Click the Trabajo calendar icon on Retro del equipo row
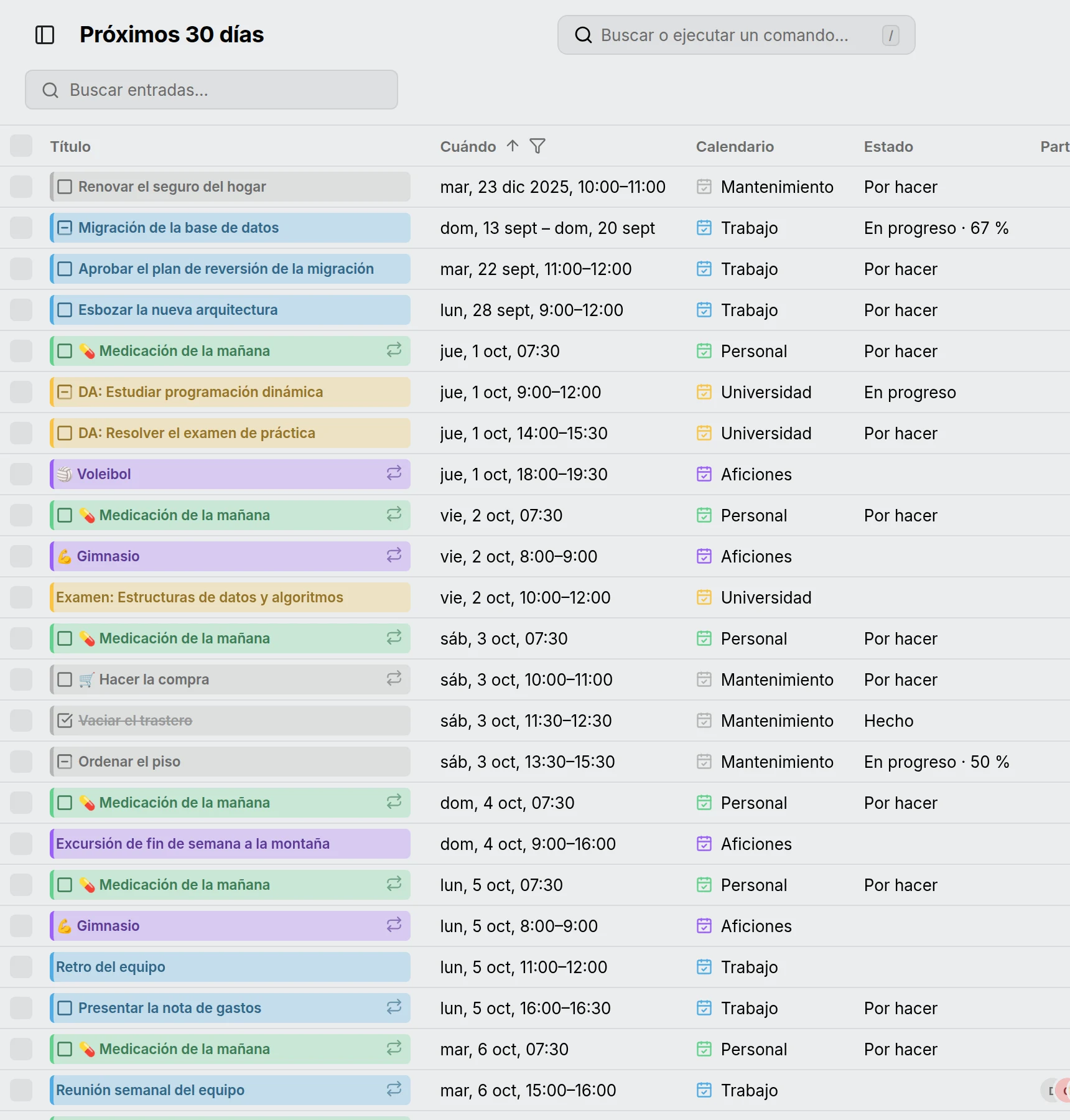Viewport: 1070px width, 1120px height. (704, 967)
